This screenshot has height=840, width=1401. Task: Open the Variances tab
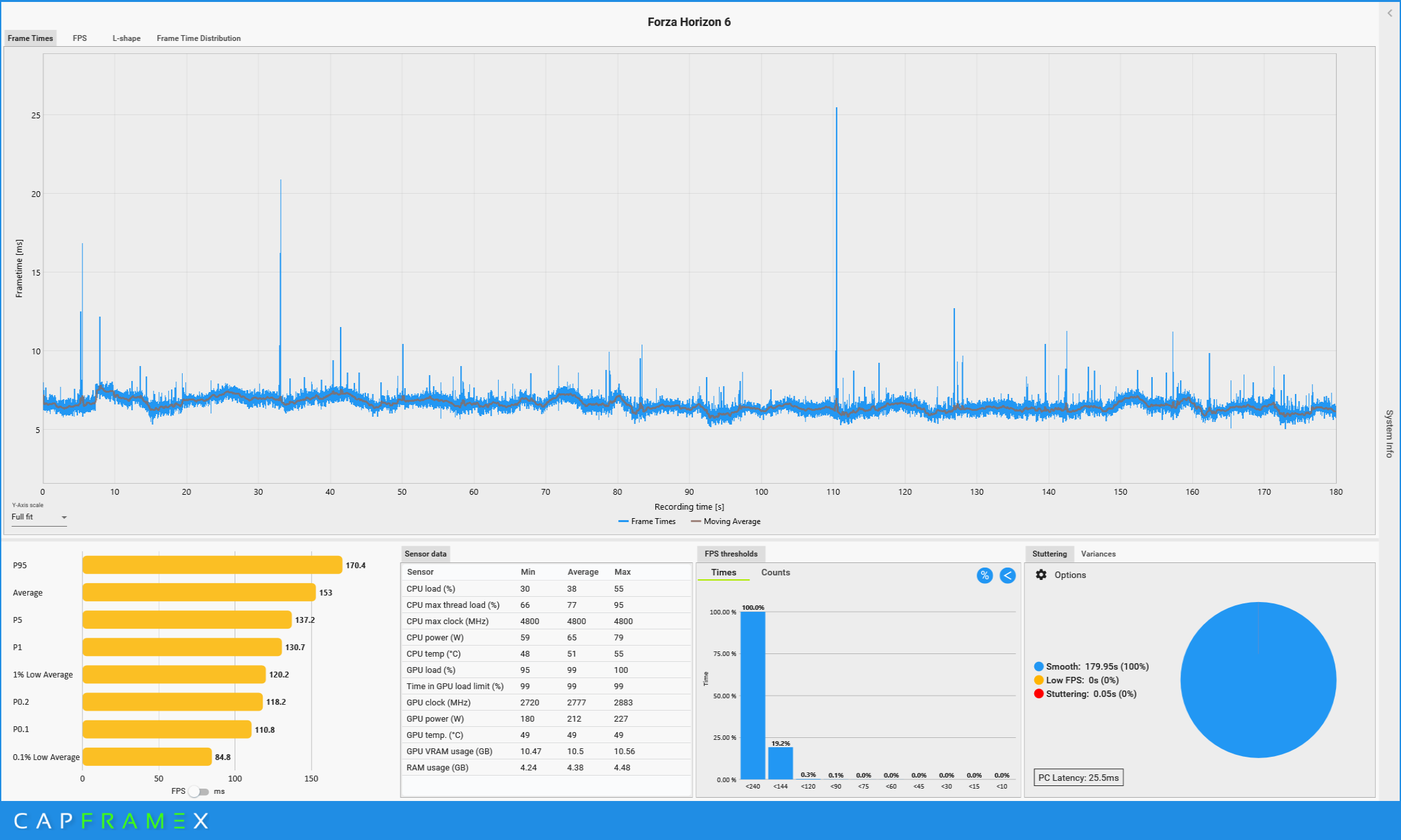[1098, 554]
